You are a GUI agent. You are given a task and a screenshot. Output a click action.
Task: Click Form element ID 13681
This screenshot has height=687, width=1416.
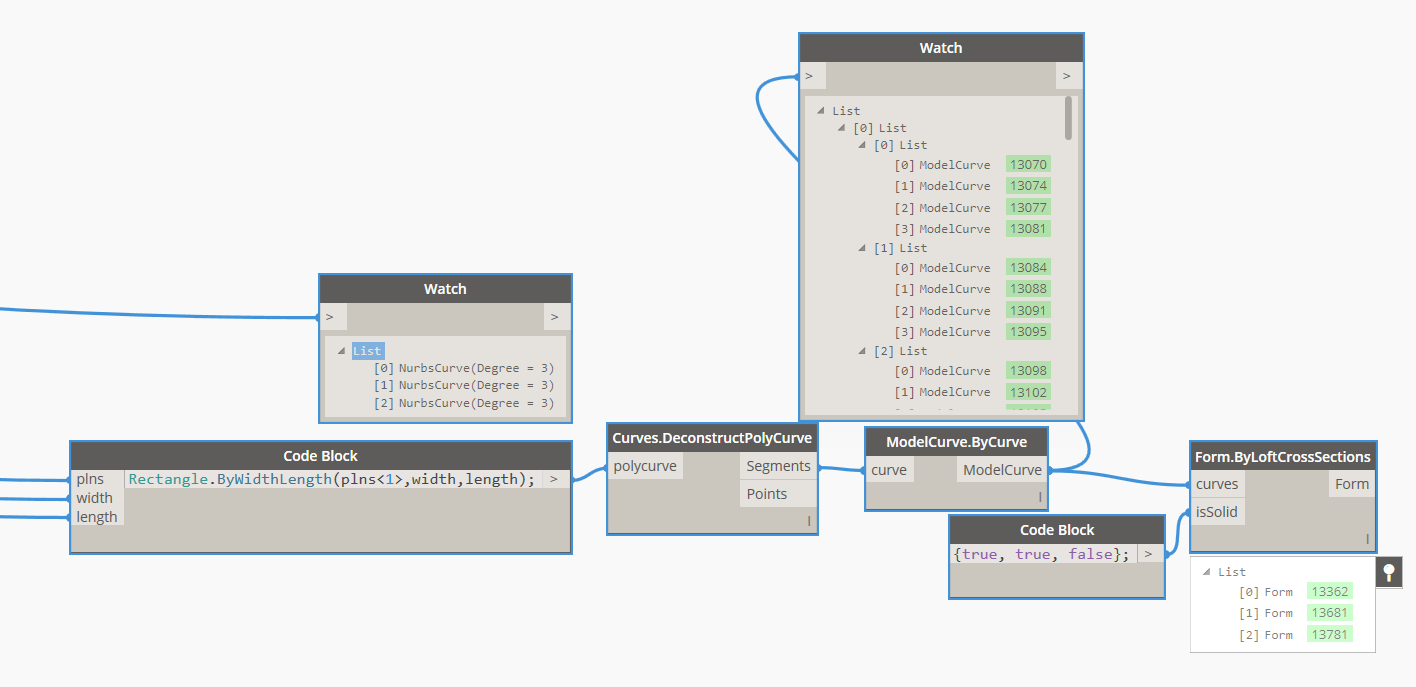pos(1329,613)
